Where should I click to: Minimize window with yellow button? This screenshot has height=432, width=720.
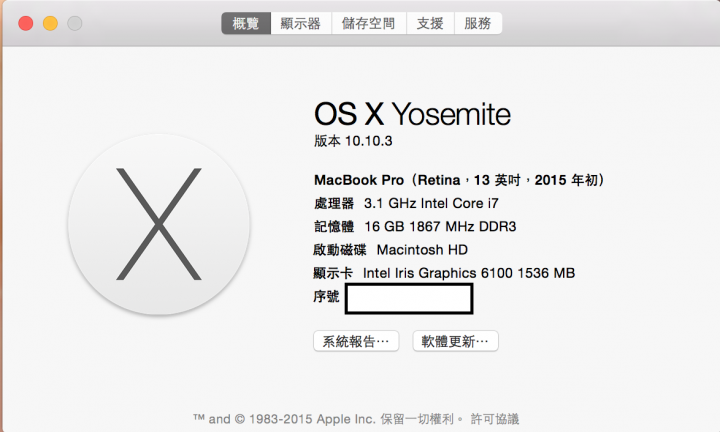[x=51, y=23]
